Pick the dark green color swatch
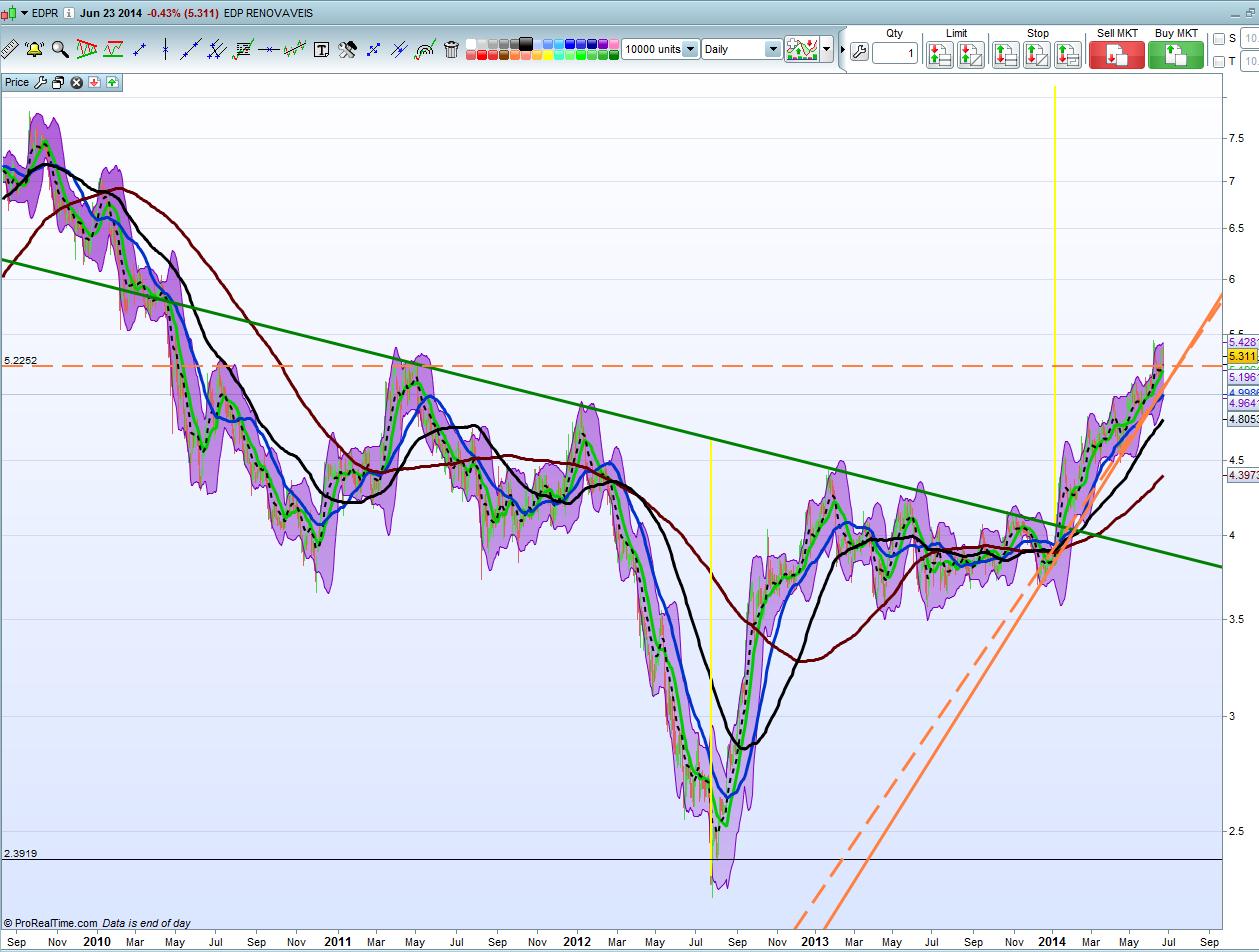 [614, 55]
